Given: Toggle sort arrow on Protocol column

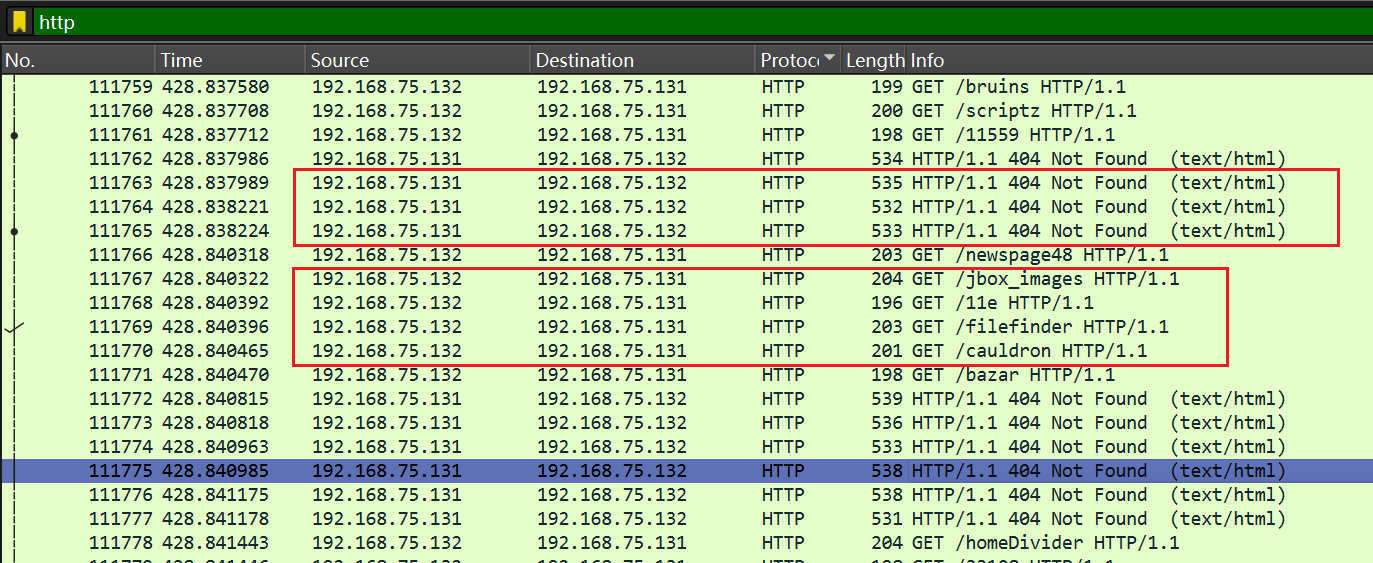Looking at the screenshot, I should (827, 60).
